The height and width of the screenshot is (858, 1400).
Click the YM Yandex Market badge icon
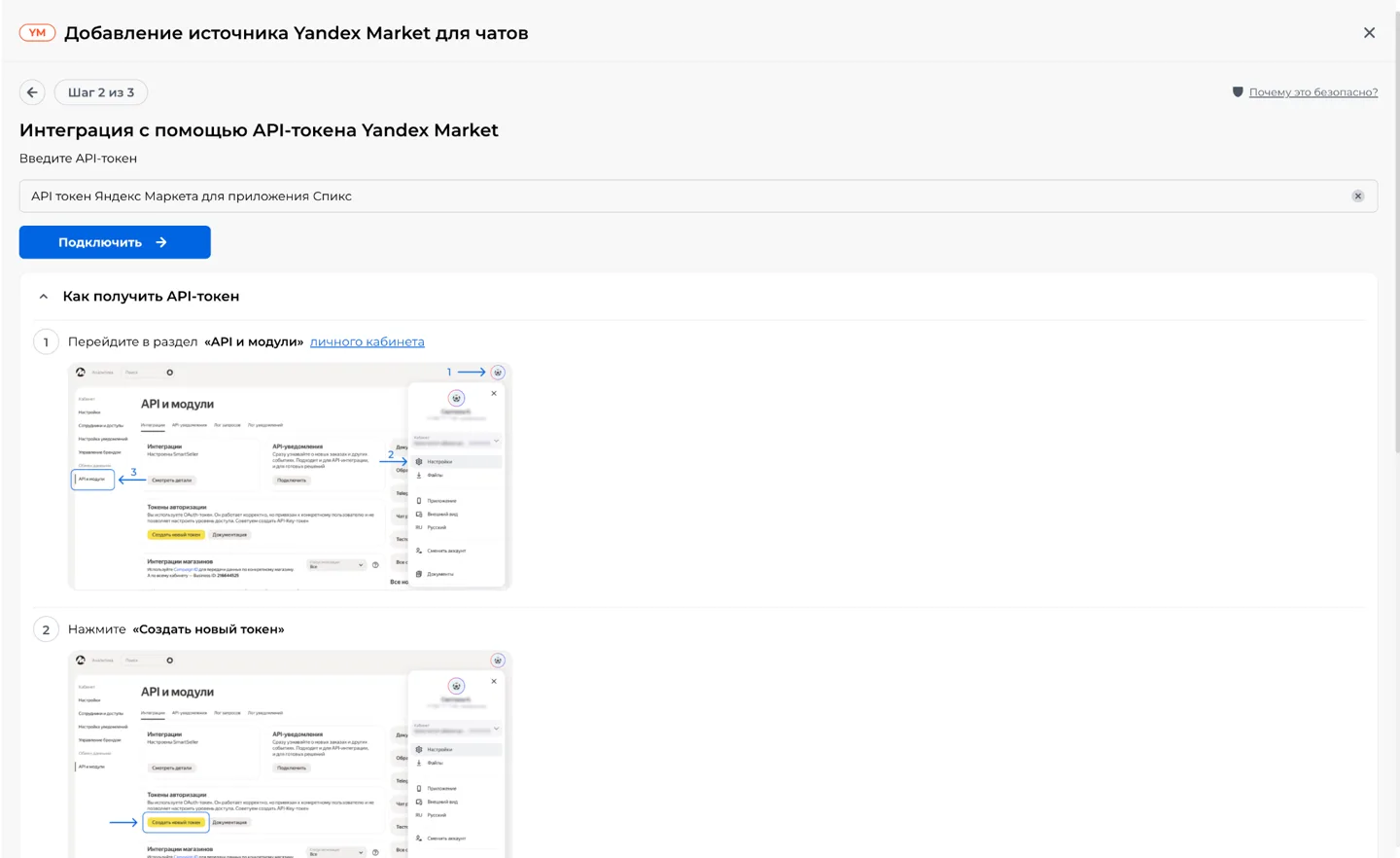37,33
